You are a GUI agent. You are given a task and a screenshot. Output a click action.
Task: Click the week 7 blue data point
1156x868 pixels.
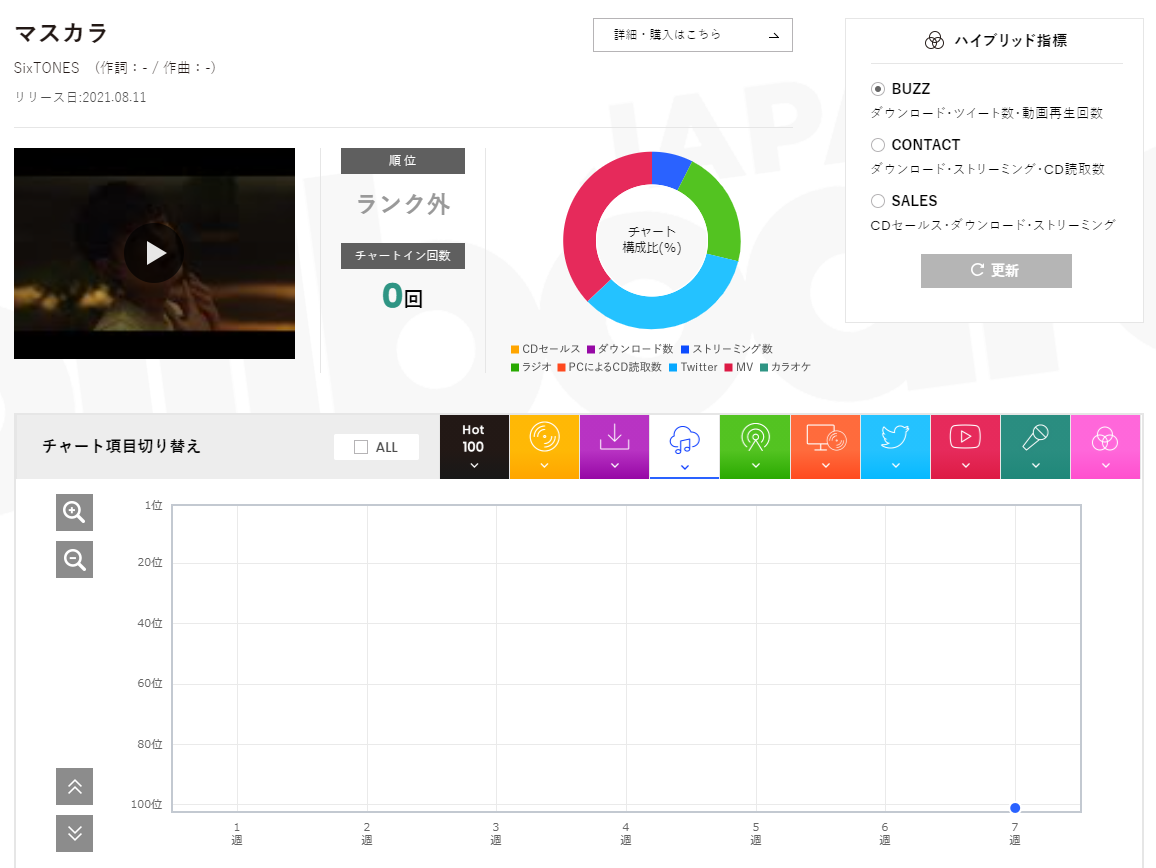(x=1015, y=808)
